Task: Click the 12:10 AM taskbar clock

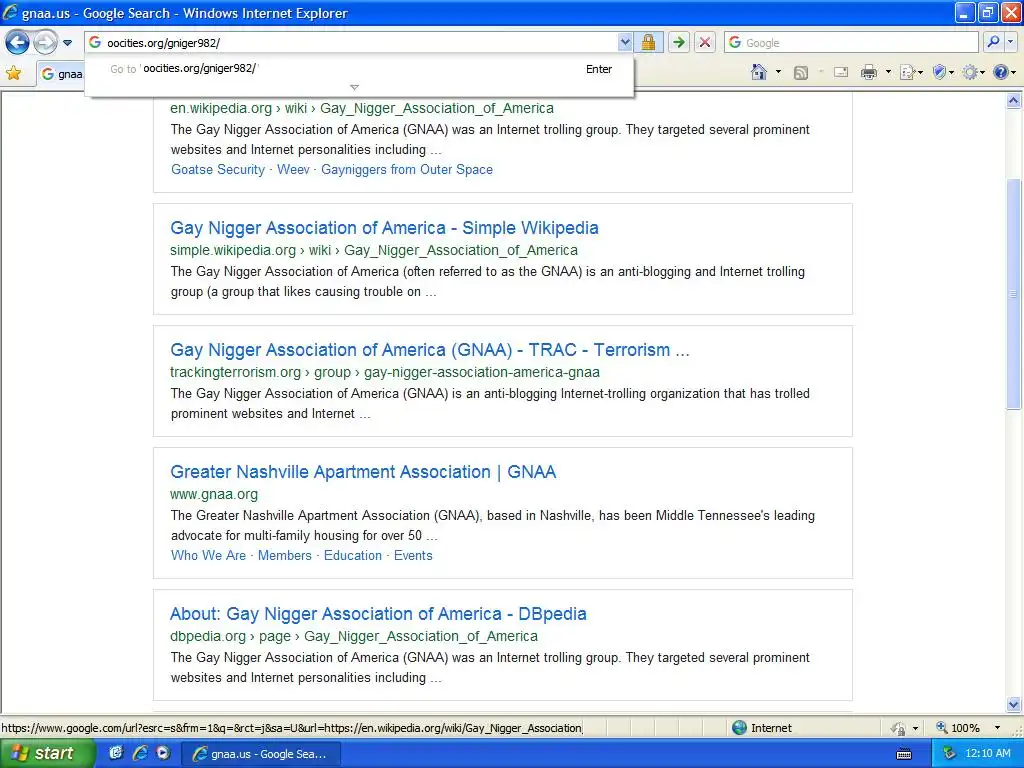Action: pos(988,754)
